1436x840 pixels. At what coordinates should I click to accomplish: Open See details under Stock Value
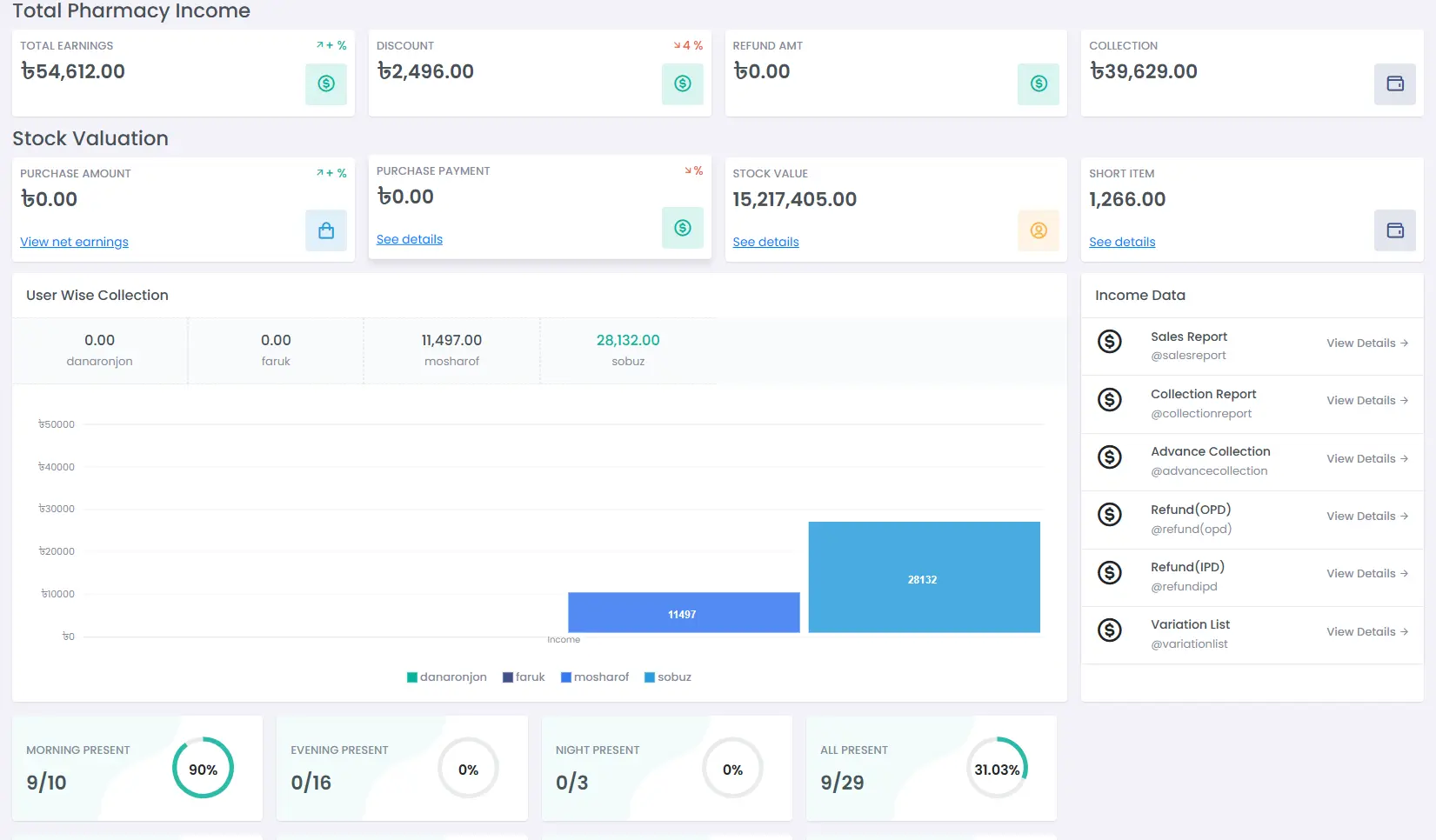tap(765, 242)
